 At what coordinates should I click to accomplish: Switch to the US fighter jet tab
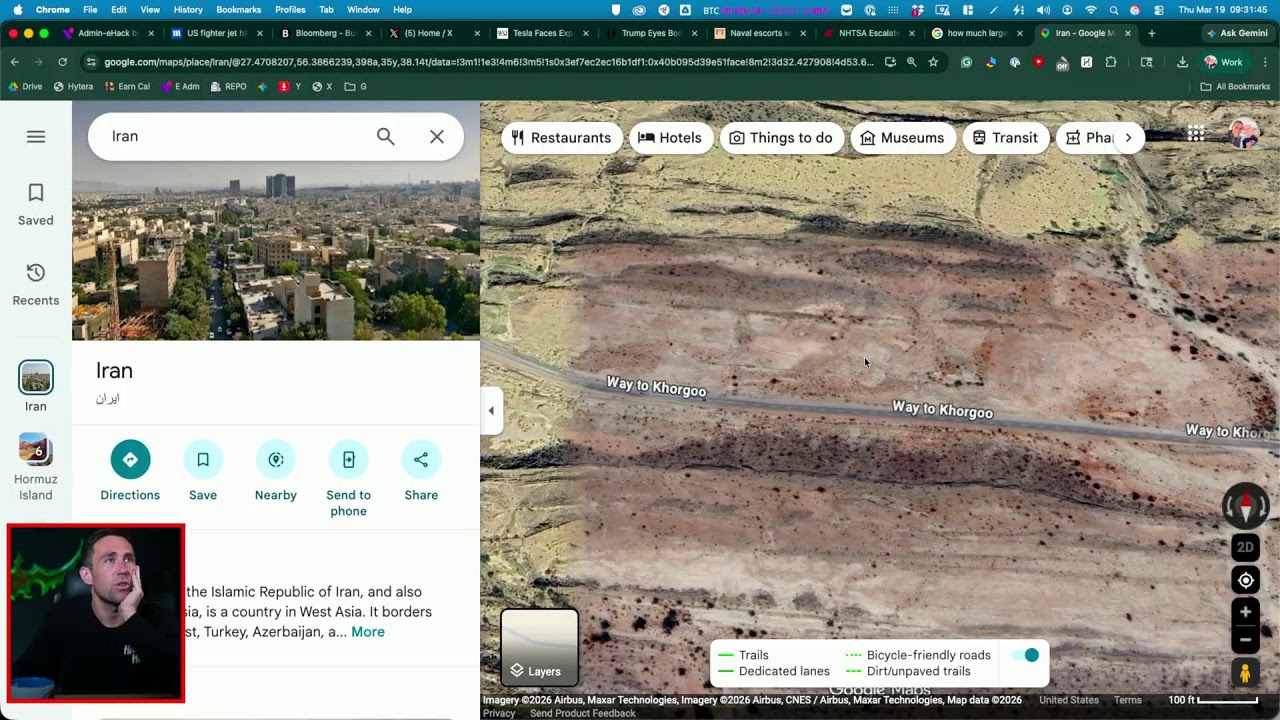(x=217, y=33)
